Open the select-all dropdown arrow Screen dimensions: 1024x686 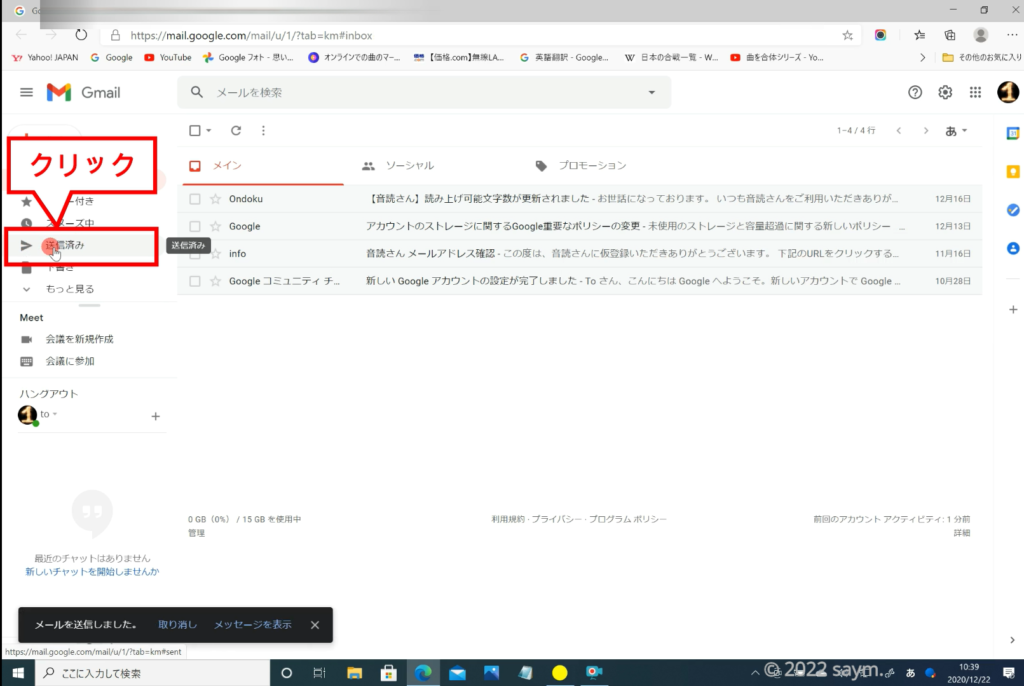[209, 131]
